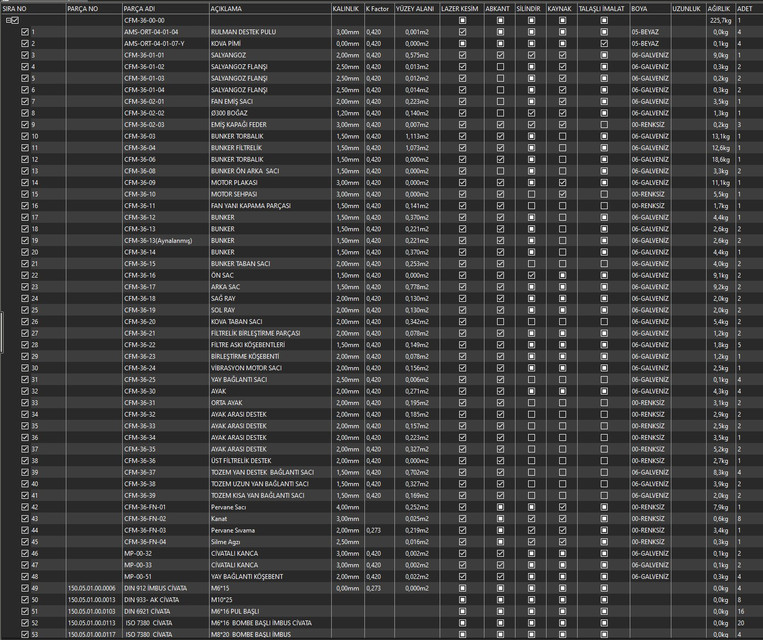Image resolution: width=763 pixels, height=640 pixels.
Task: Click the BOYA column header
Action: click(x=640, y=8)
